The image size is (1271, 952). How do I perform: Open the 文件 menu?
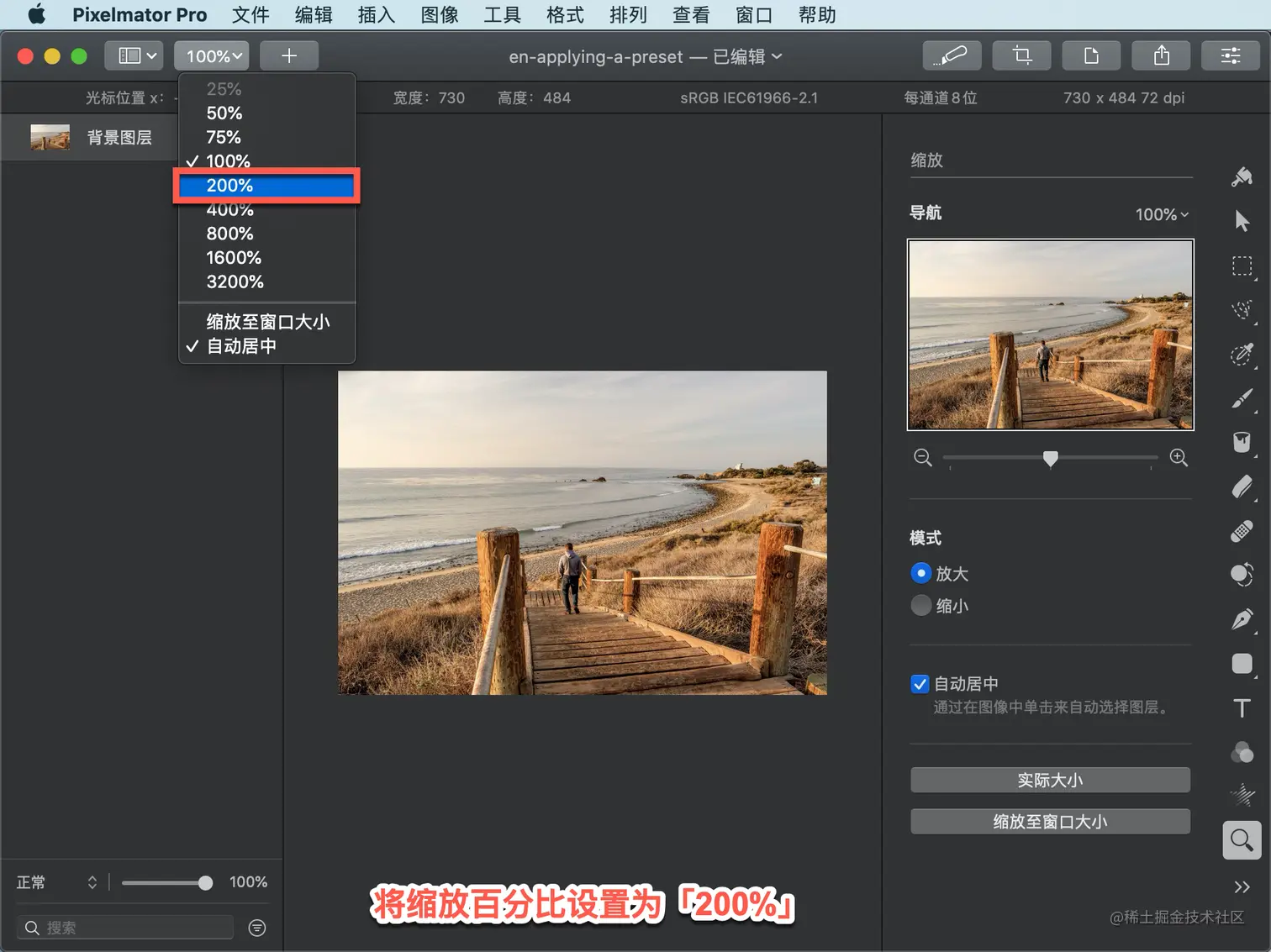coord(251,14)
